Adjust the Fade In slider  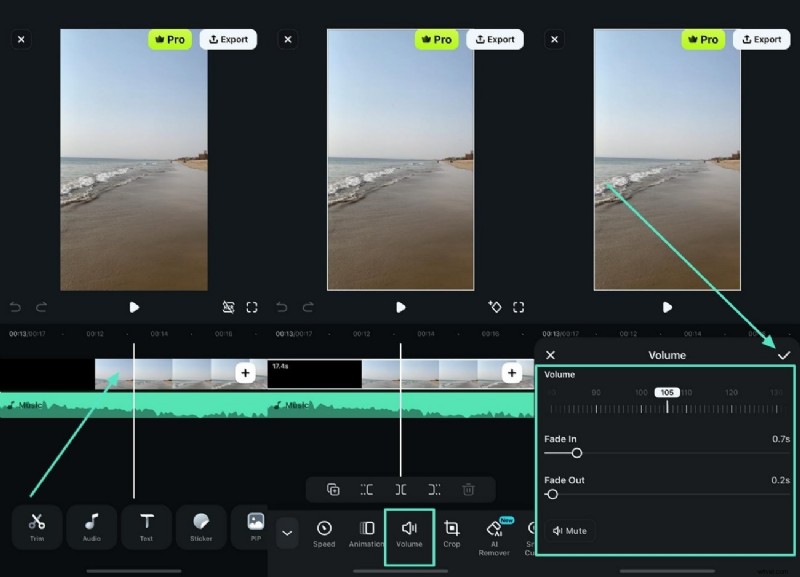tap(576, 453)
